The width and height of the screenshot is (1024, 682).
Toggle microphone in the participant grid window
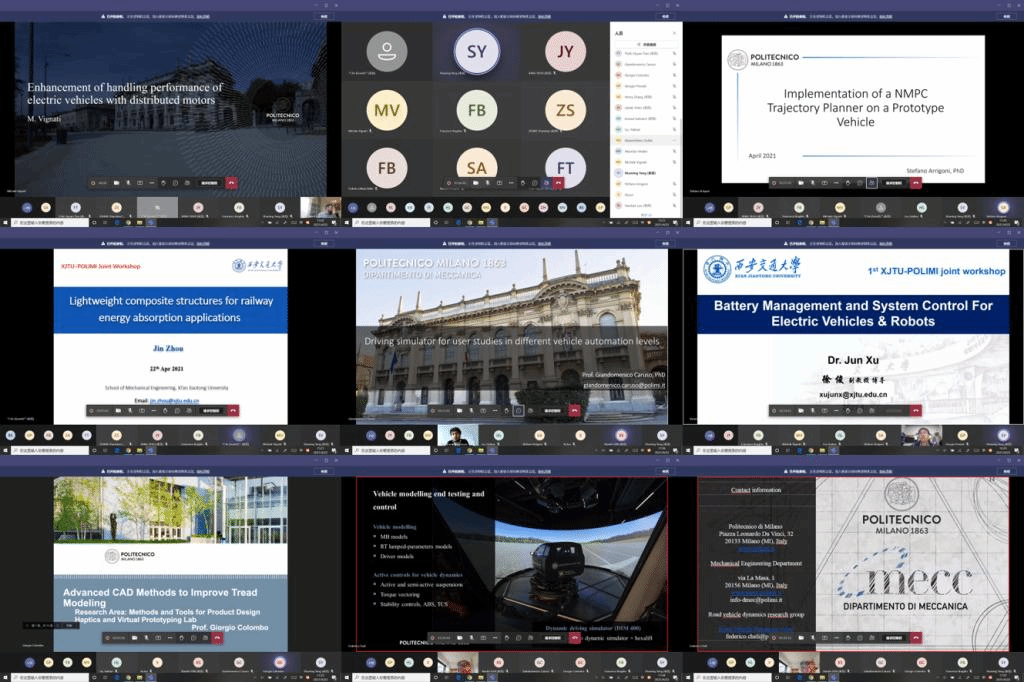click(x=487, y=183)
